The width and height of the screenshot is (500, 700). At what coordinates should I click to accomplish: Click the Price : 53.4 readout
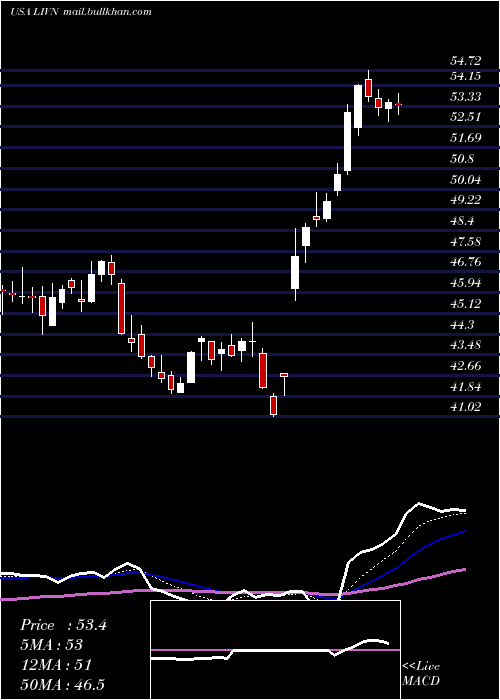(x=63, y=625)
